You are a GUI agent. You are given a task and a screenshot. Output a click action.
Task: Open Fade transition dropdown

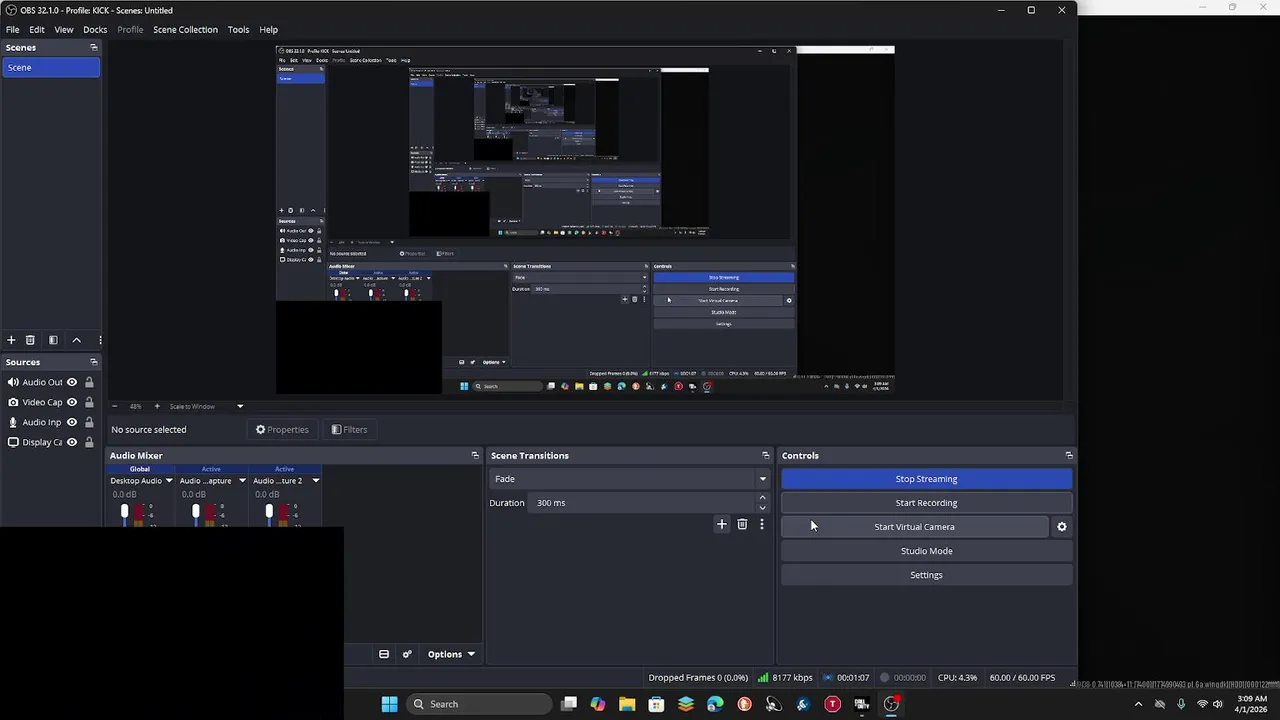(629, 479)
